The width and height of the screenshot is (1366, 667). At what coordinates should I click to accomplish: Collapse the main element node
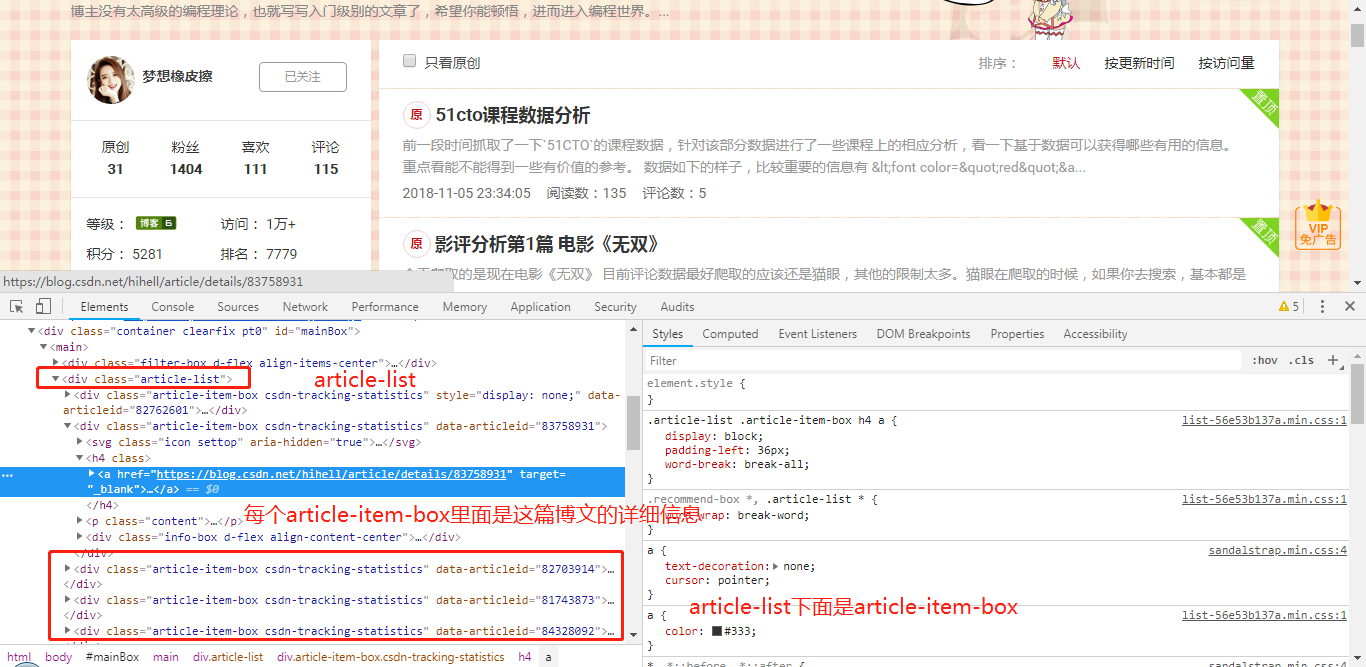coord(44,347)
